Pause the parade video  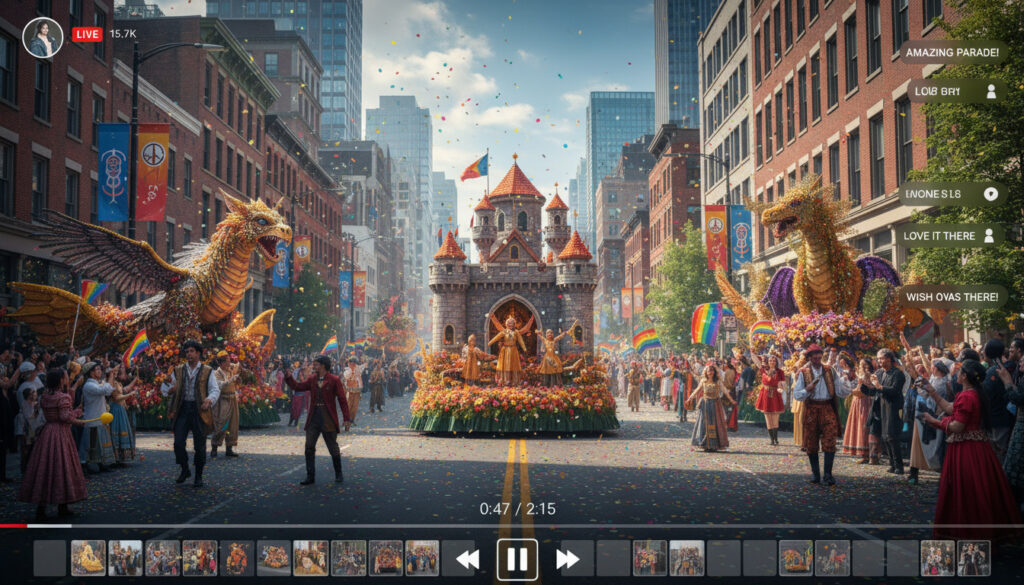(x=517, y=559)
